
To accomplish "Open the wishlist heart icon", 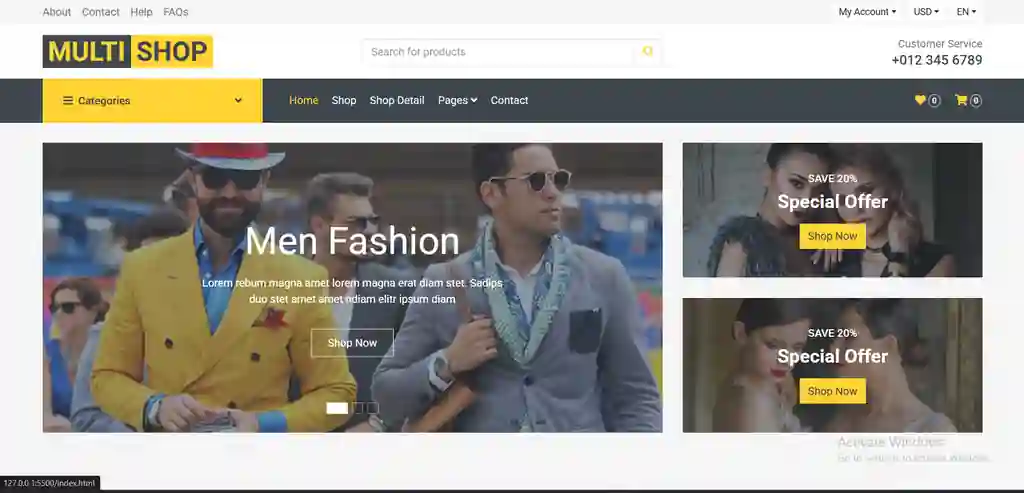I will (x=920, y=100).
